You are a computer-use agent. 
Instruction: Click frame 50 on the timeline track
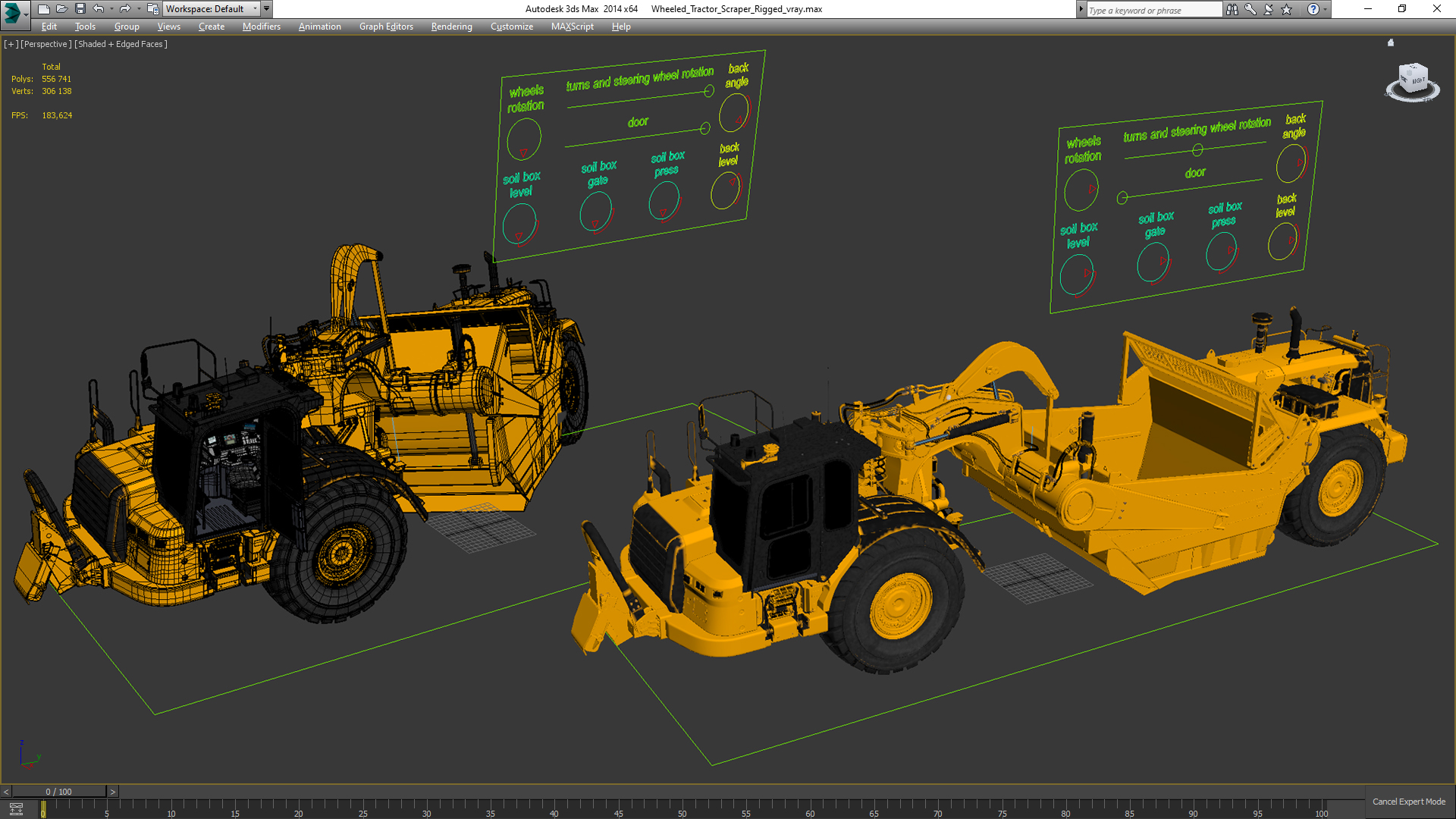pyautogui.click(x=682, y=810)
